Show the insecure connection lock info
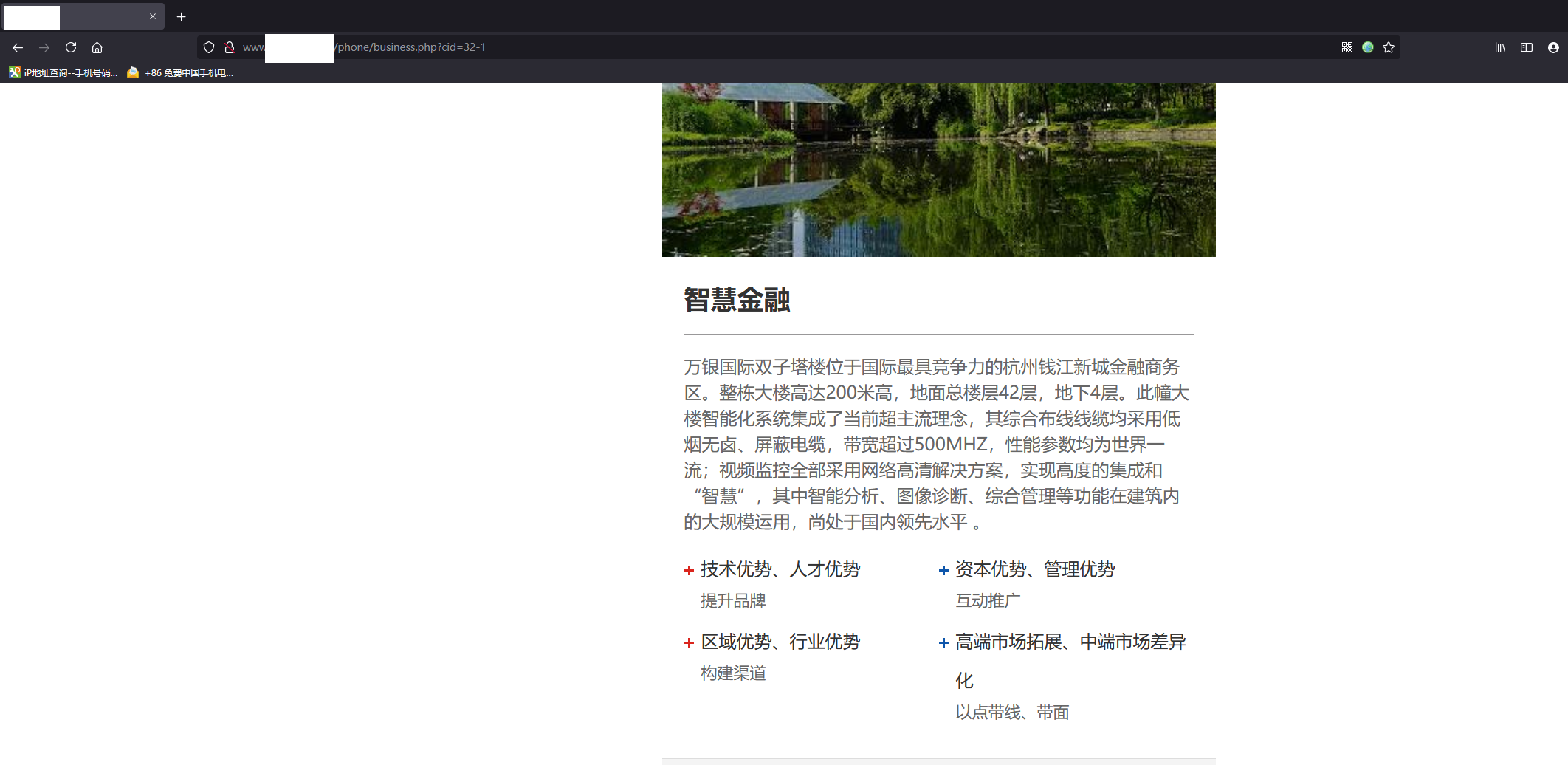Image resolution: width=1568 pixels, height=765 pixels. (230, 47)
